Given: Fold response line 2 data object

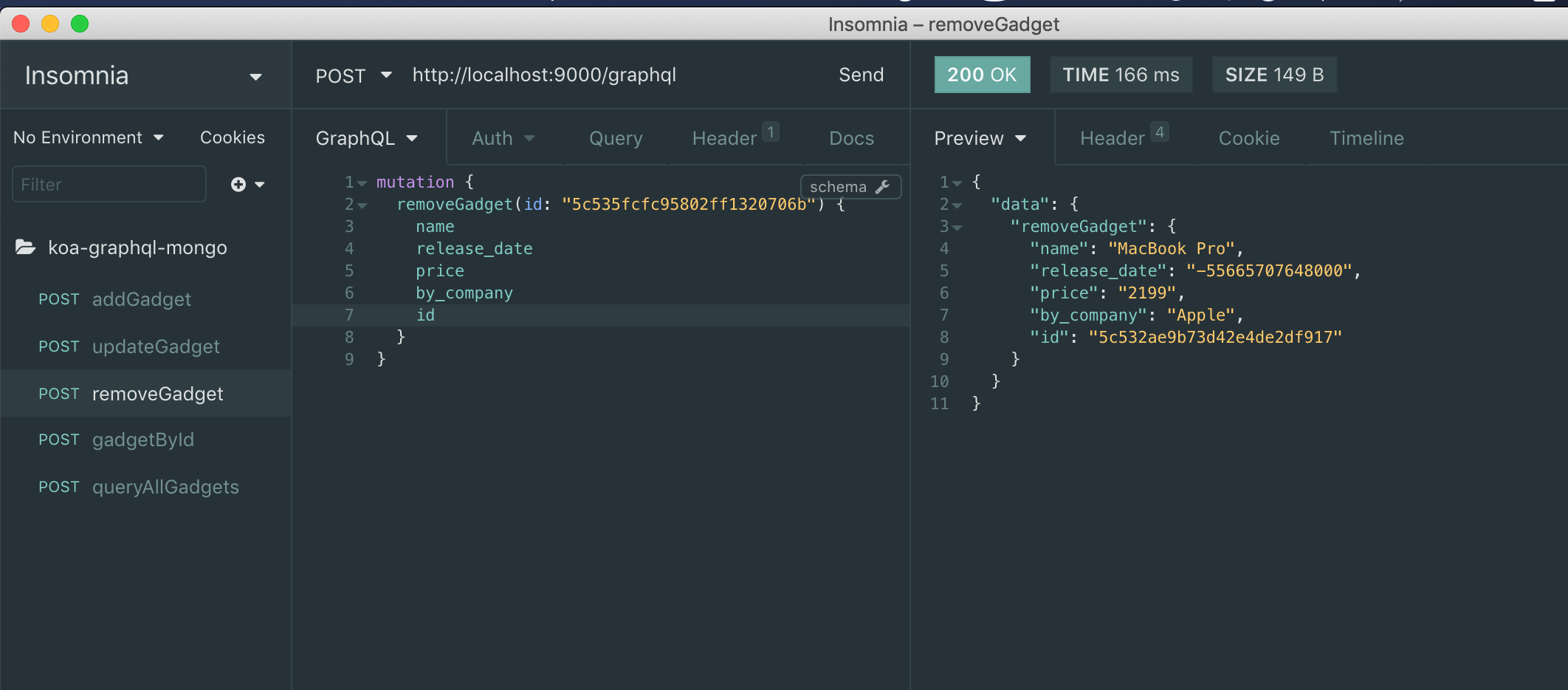Looking at the screenshot, I should click(x=957, y=205).
